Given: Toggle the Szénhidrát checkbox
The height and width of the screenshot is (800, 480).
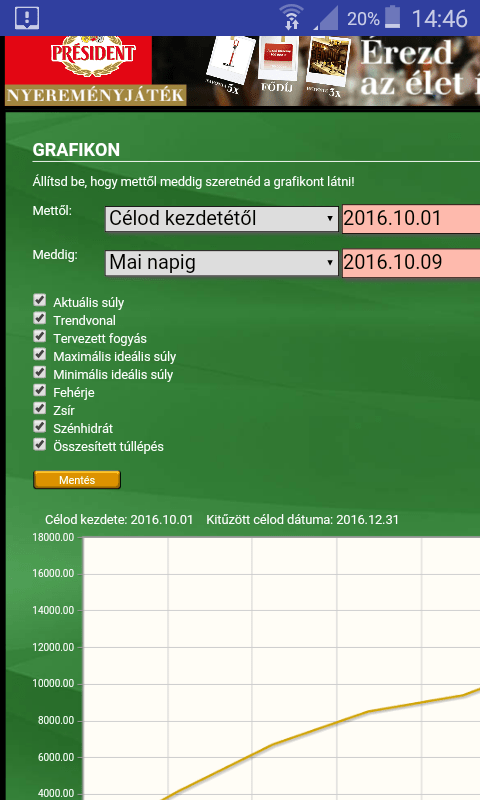Looking at the screenshot, I should [x=40, y=426].
